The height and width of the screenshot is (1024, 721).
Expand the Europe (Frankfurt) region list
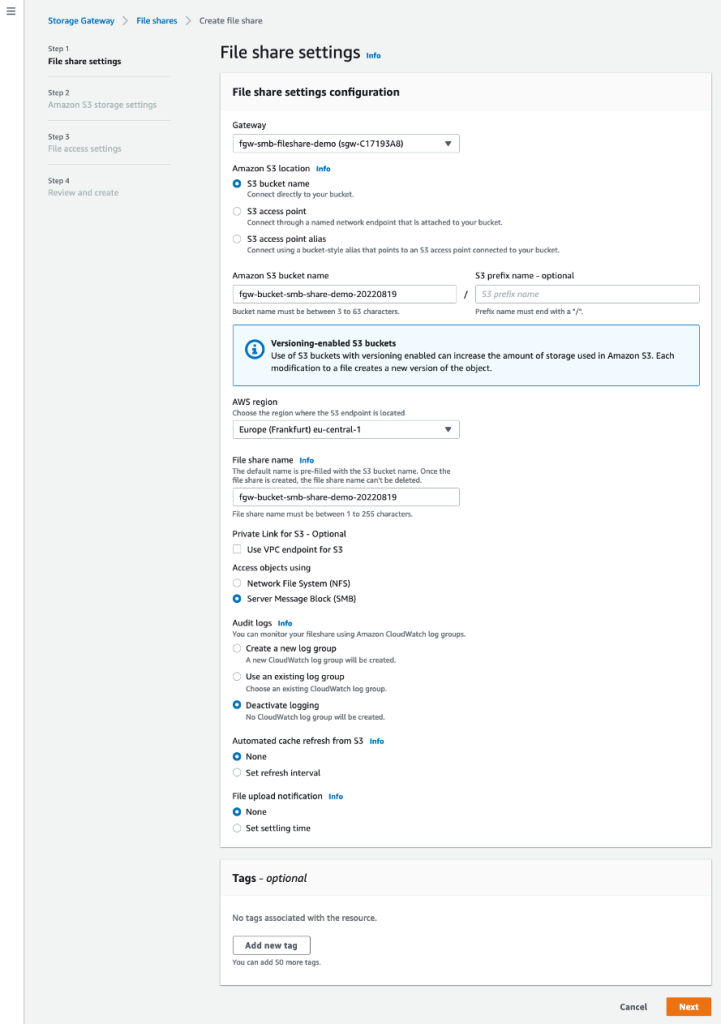(345, 429)
